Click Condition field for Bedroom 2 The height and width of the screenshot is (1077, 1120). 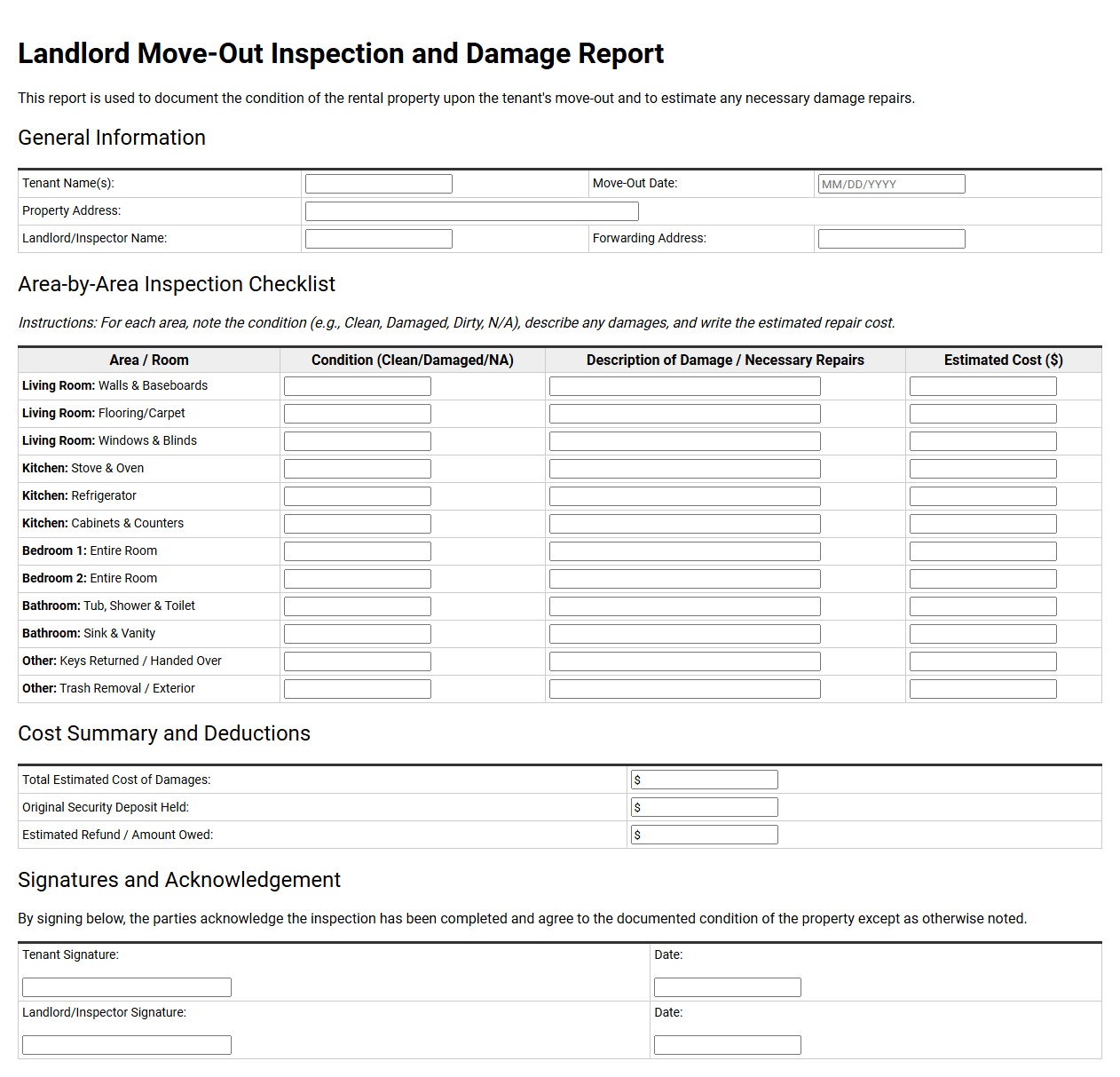coord(358,579)
